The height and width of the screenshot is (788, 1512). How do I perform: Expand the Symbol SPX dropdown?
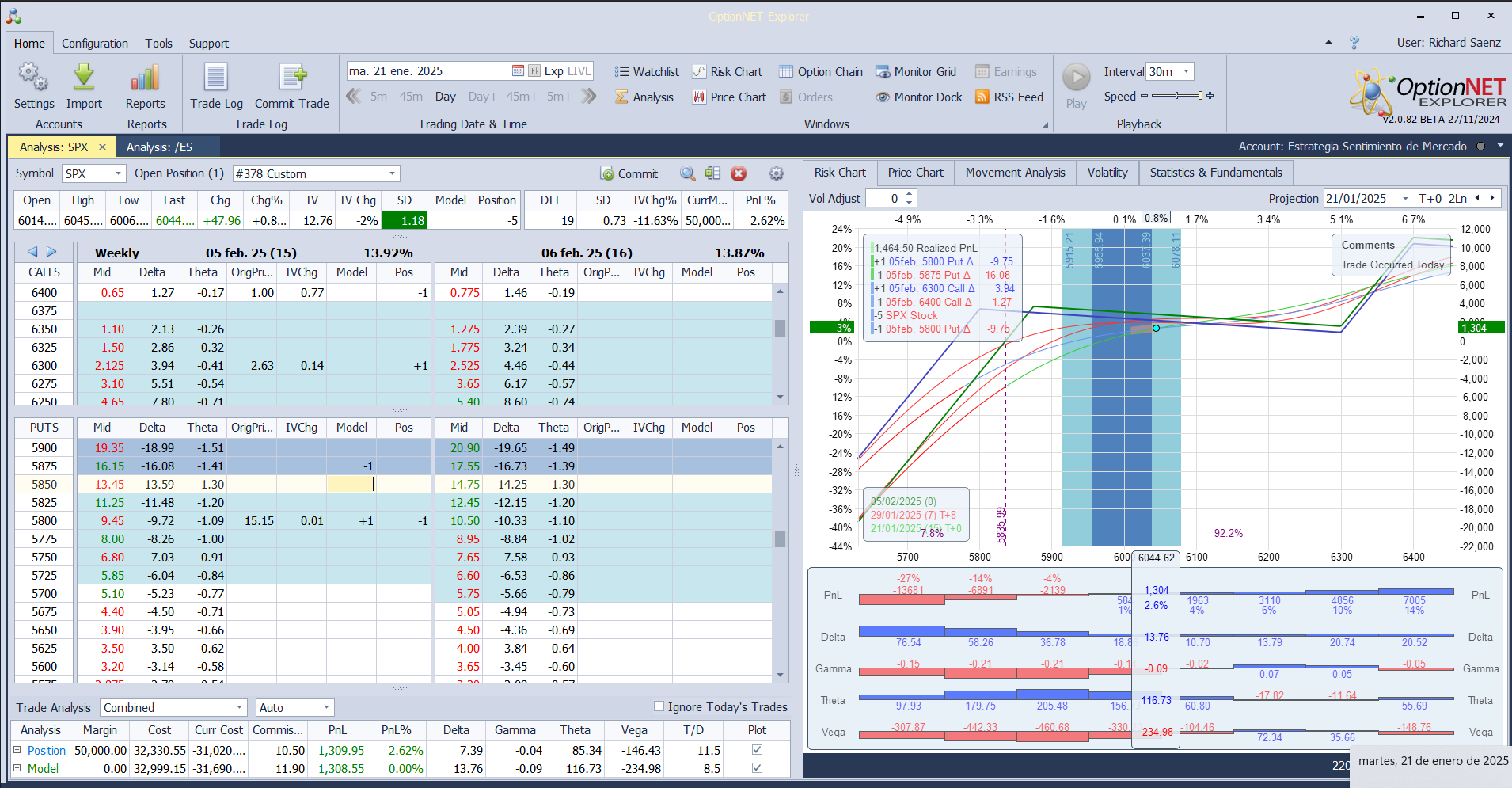pyautogui.click(x=119, y=173)
